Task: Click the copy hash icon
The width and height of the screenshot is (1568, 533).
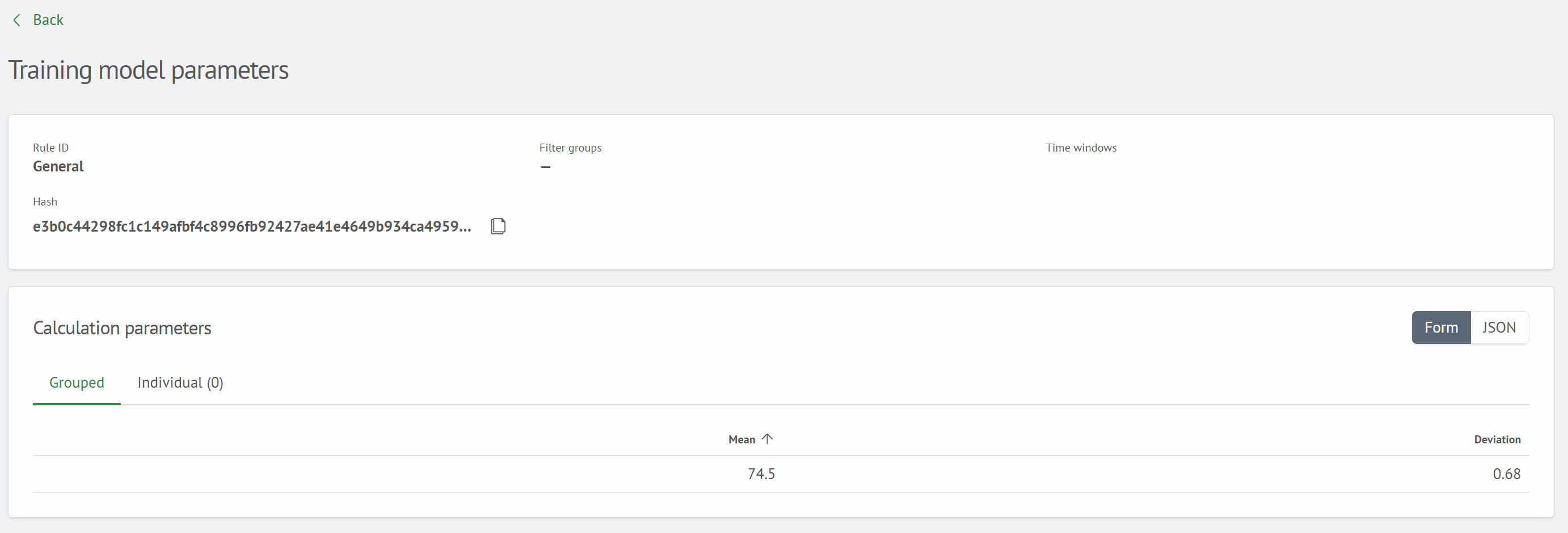Action: pos(498,226)
